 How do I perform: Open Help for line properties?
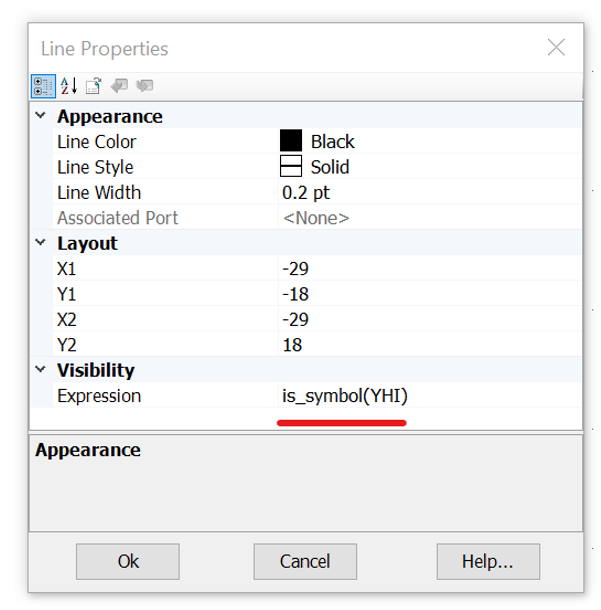[488, 561]
